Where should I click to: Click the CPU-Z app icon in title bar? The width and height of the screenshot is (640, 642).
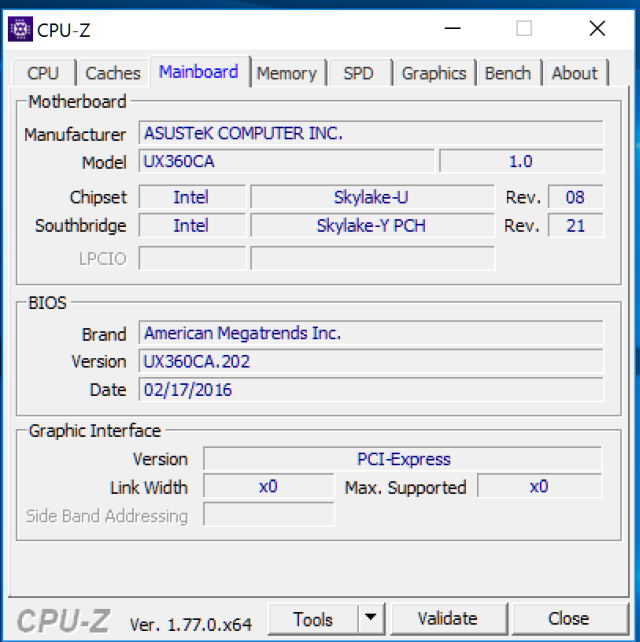click(20, 29)
